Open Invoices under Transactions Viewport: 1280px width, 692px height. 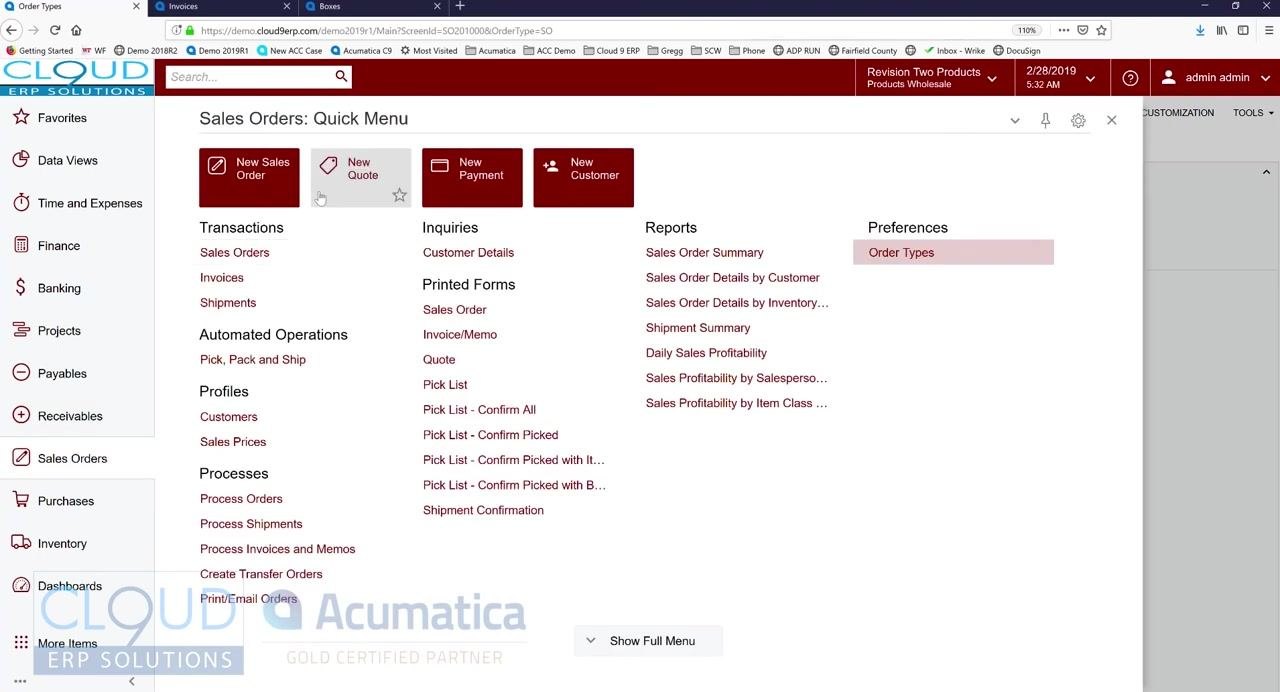tap(221, 278)
